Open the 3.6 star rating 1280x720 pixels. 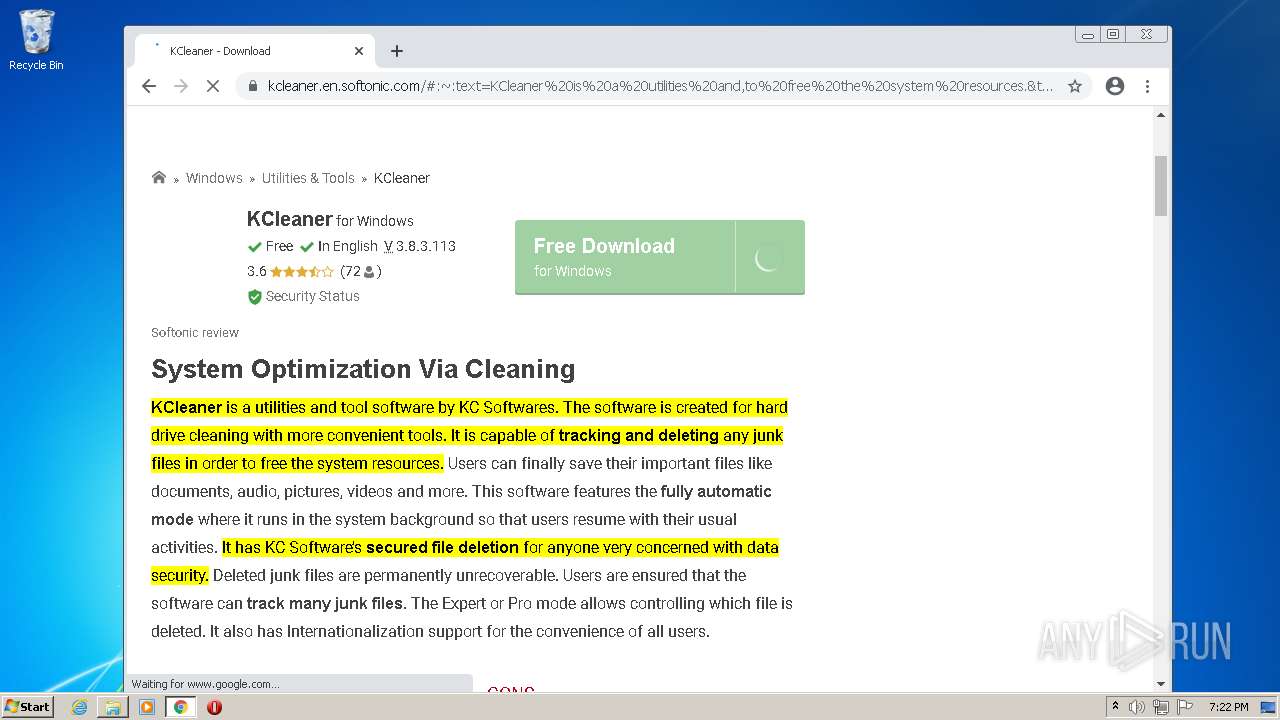tap(290, 271)
